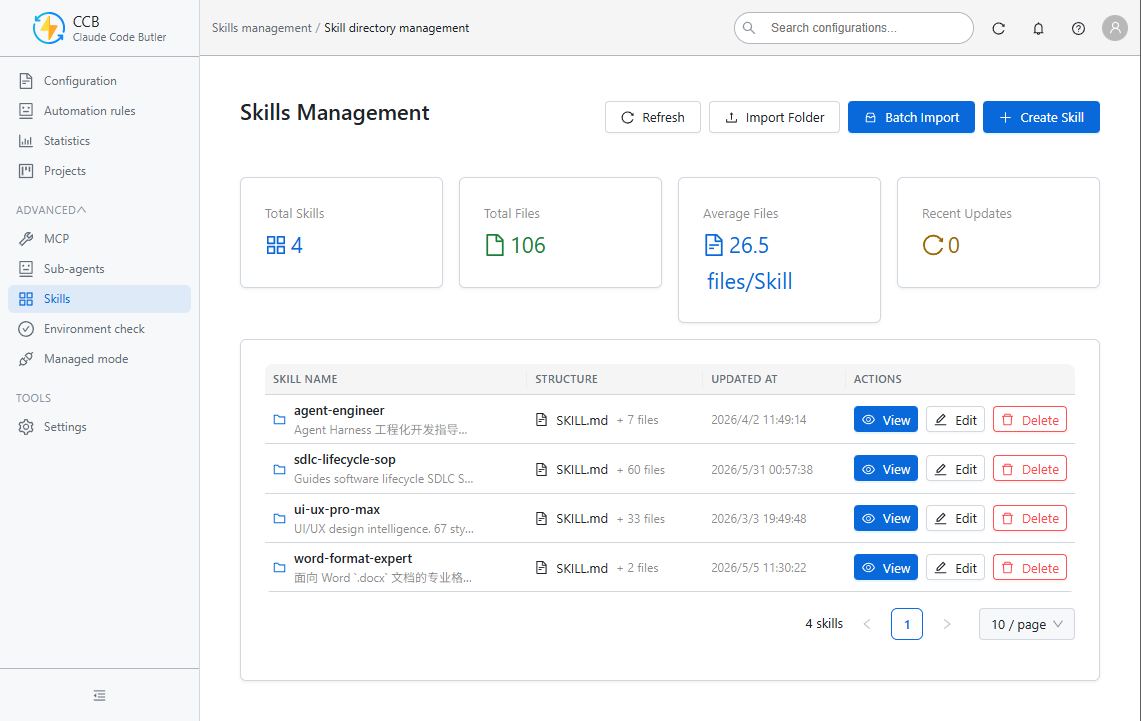1141x721 pixels.
Task: Click SKILL.md file icon in word-format-expert row
Action: pyautogui.click(x=541, y=567)
